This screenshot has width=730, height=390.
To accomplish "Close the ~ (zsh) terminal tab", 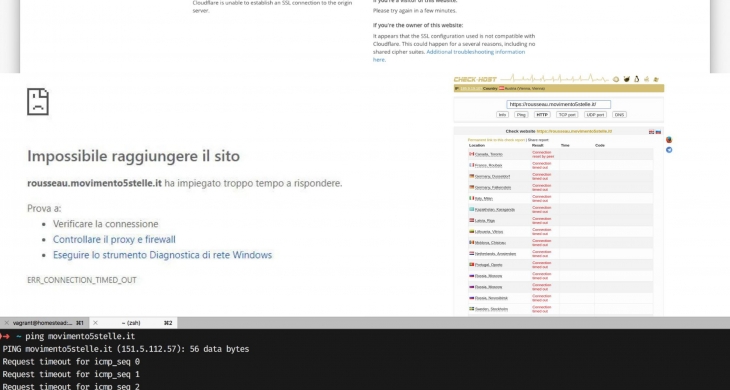I will 95,323.
